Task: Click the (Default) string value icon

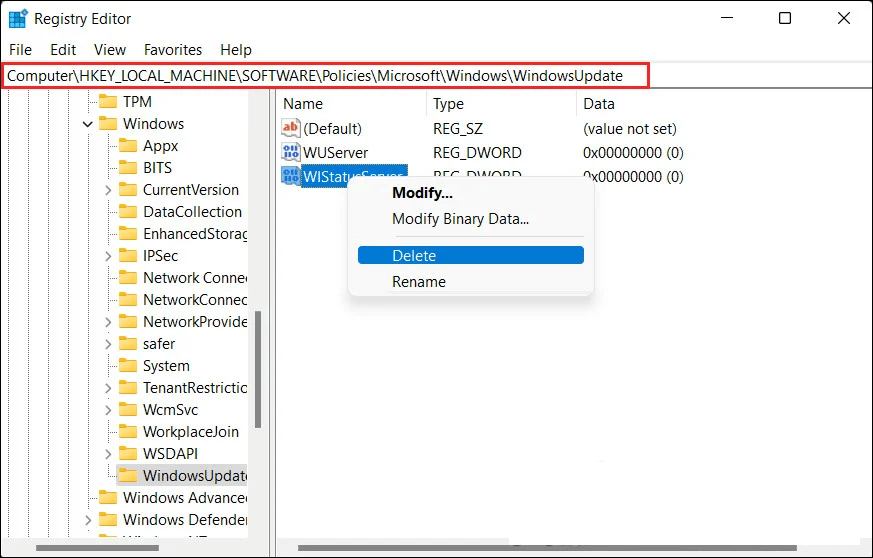Action: (x=291, y=129)
